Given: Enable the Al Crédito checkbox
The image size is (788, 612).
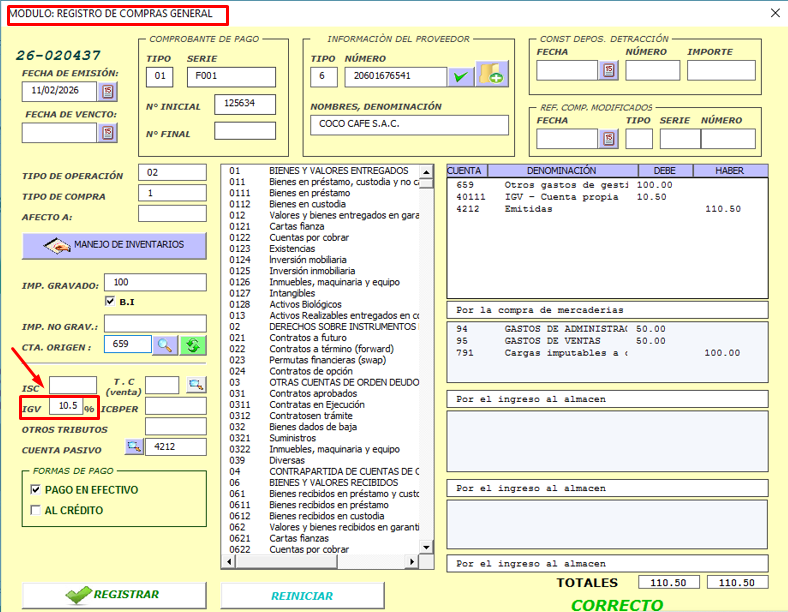Looking at the screenshot, I should pyautogui.click(x=37, y=511).
